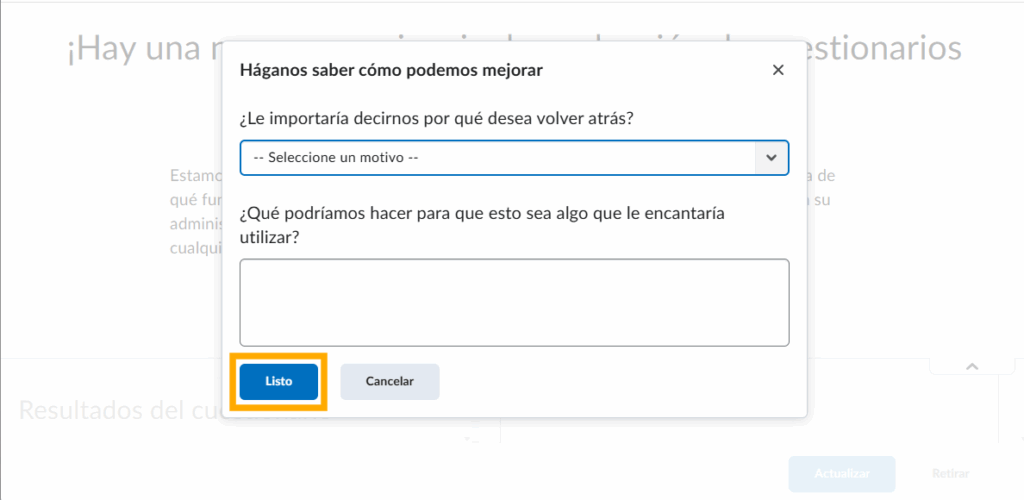Click the dimmed Retirar button
1024x500 pixels.
(x=949, y=473)
